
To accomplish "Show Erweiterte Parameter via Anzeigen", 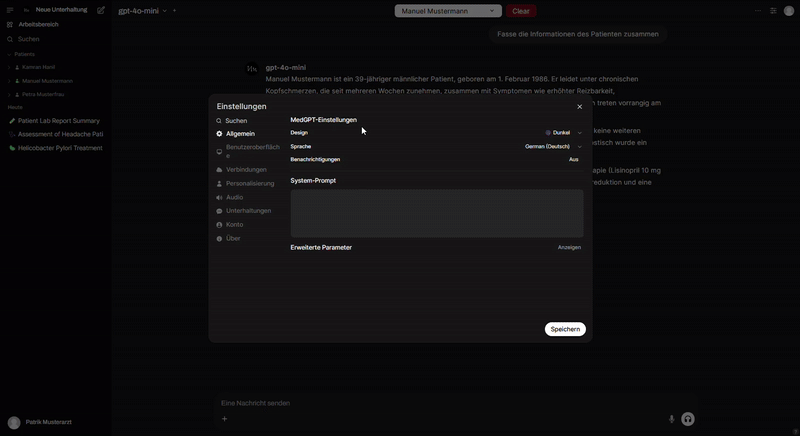I will [x=569, y=247].
